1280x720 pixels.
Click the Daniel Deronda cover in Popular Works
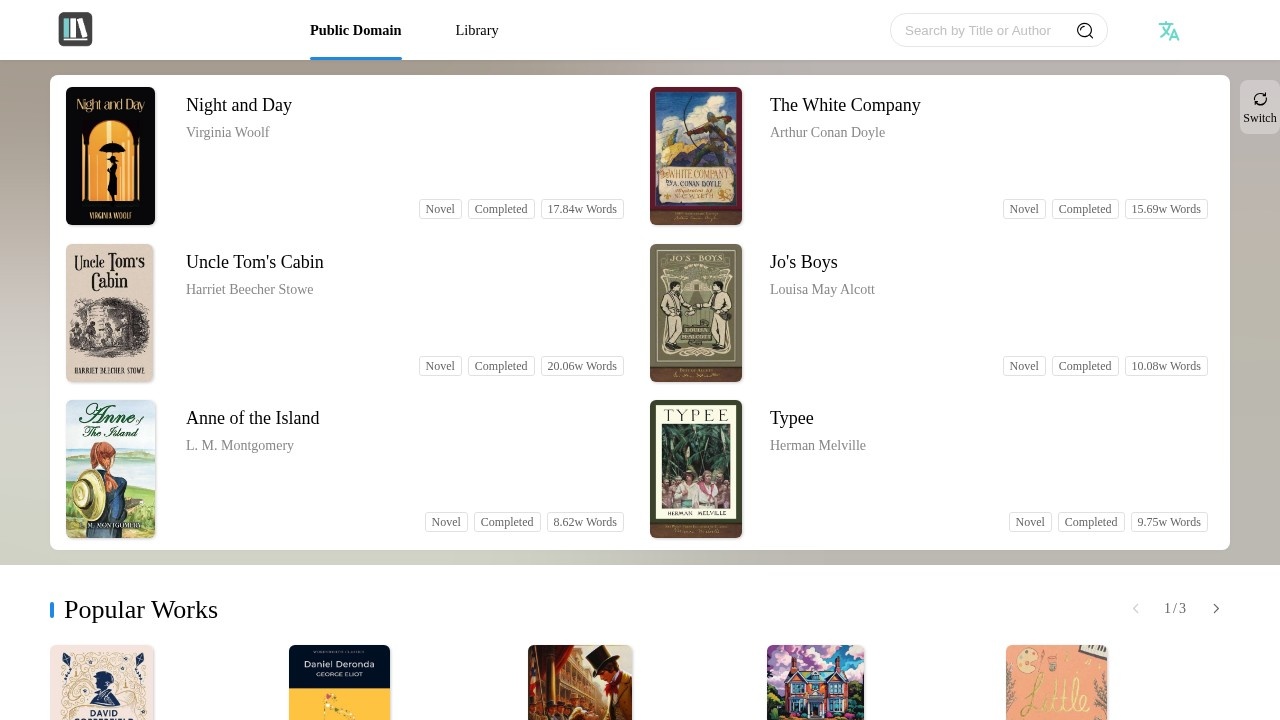click(339, 682)
